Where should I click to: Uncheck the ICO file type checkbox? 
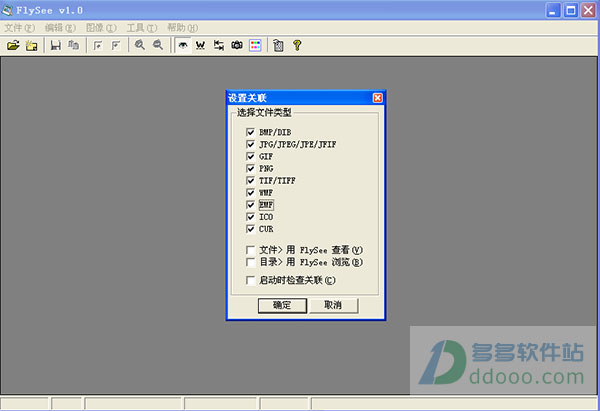coord(251,217)
